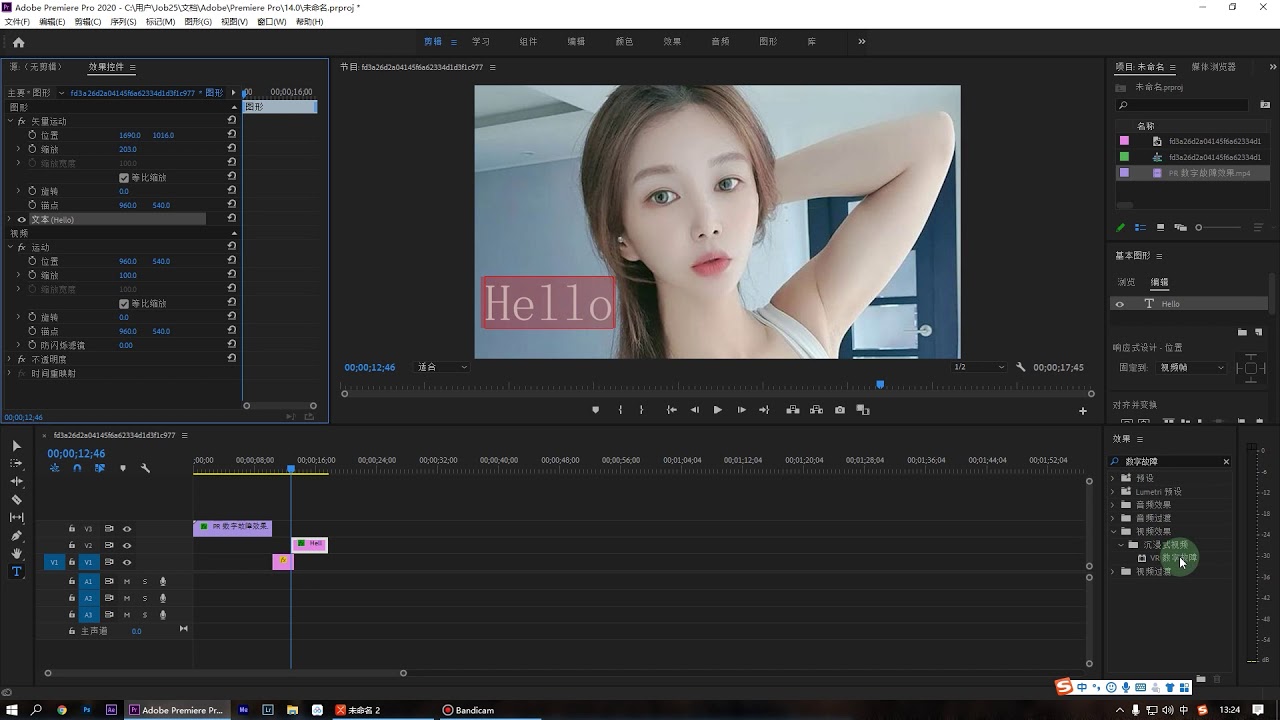
Task: Select the Razor tool
Action: tap(16, 499)
